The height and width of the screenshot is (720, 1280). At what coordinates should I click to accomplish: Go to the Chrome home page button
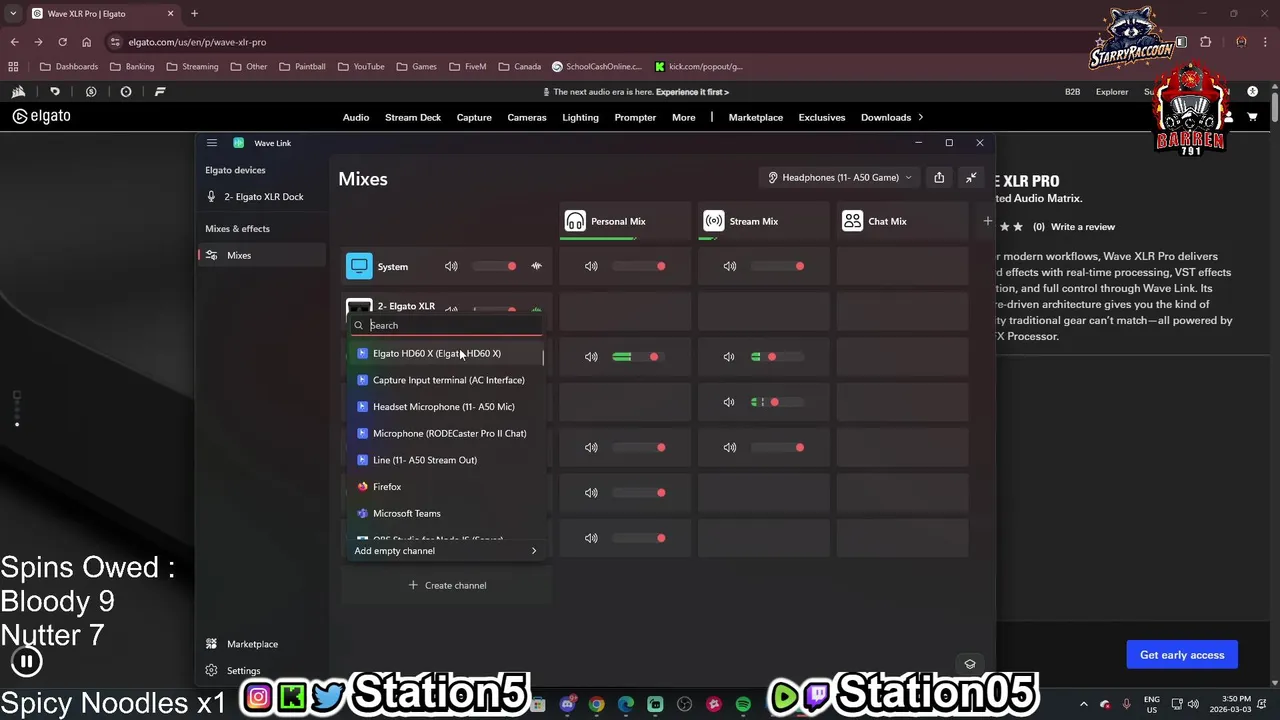[86, 42]
